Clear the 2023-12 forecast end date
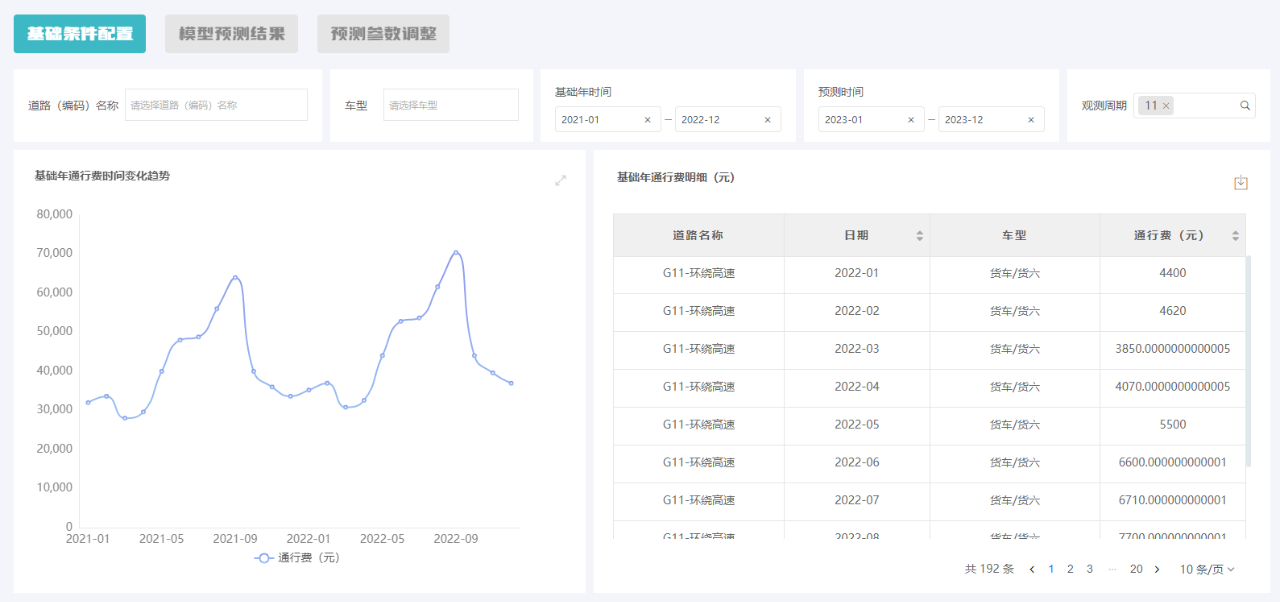The height and width of the screenshot is (602, 1280). (1031, 120)
